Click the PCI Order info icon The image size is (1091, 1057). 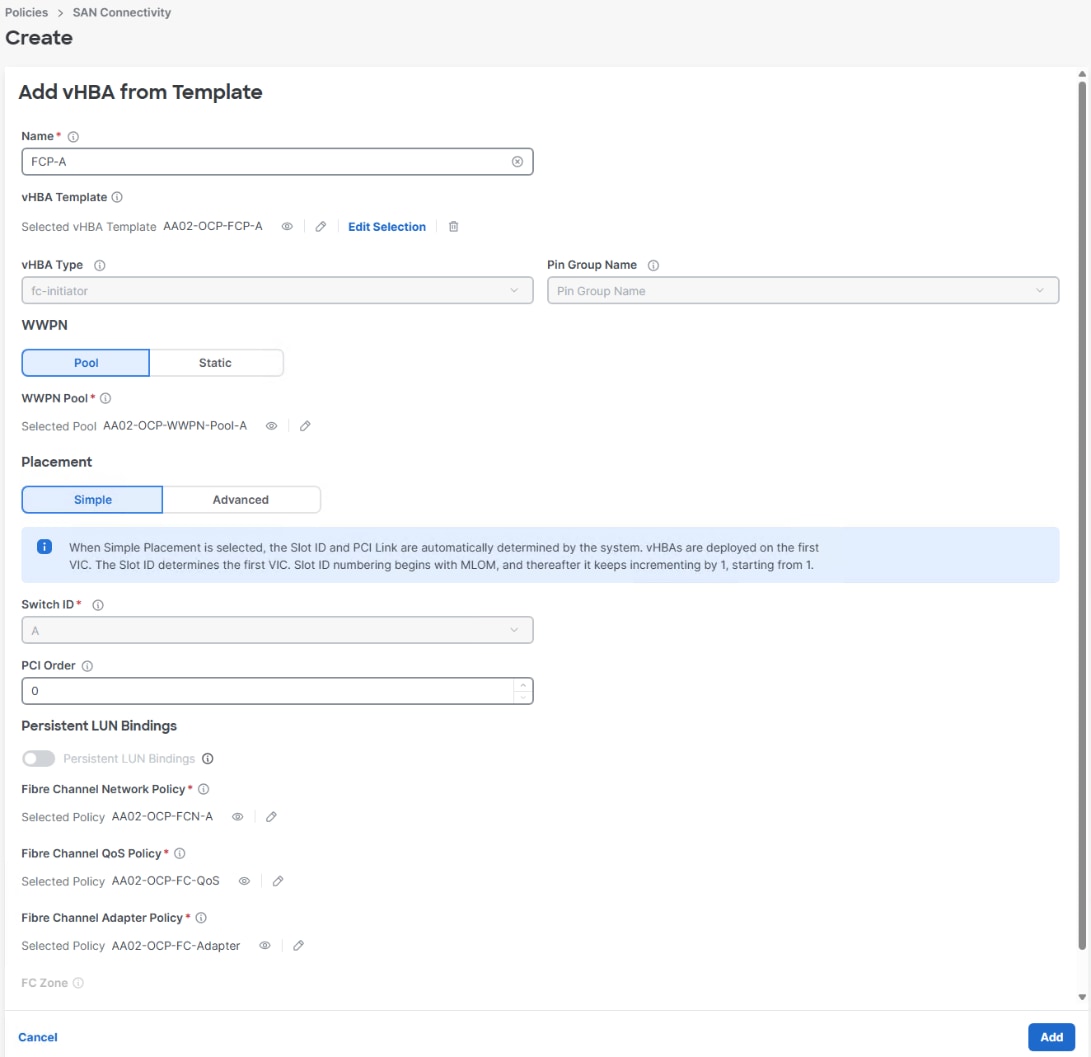click(x=87, y=666)
